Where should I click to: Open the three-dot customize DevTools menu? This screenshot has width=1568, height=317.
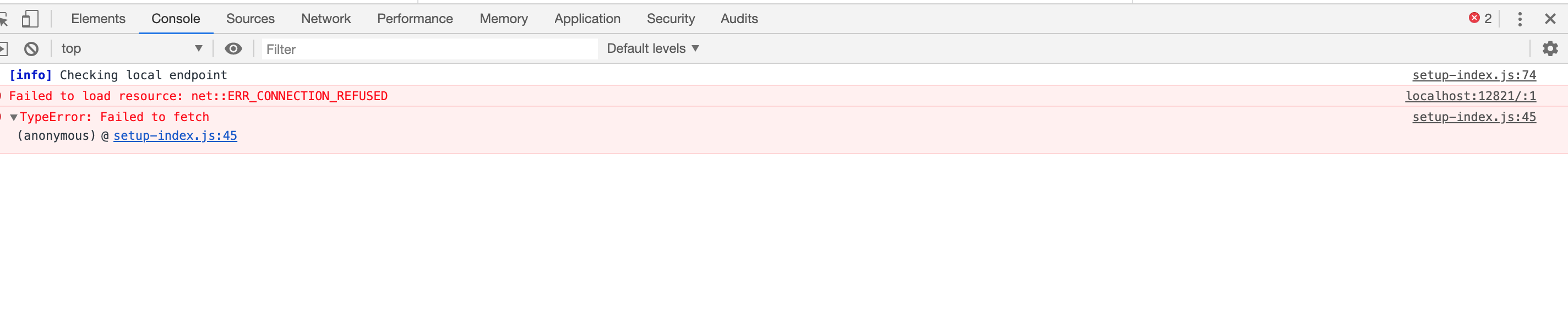click(x=1520, y=19)
